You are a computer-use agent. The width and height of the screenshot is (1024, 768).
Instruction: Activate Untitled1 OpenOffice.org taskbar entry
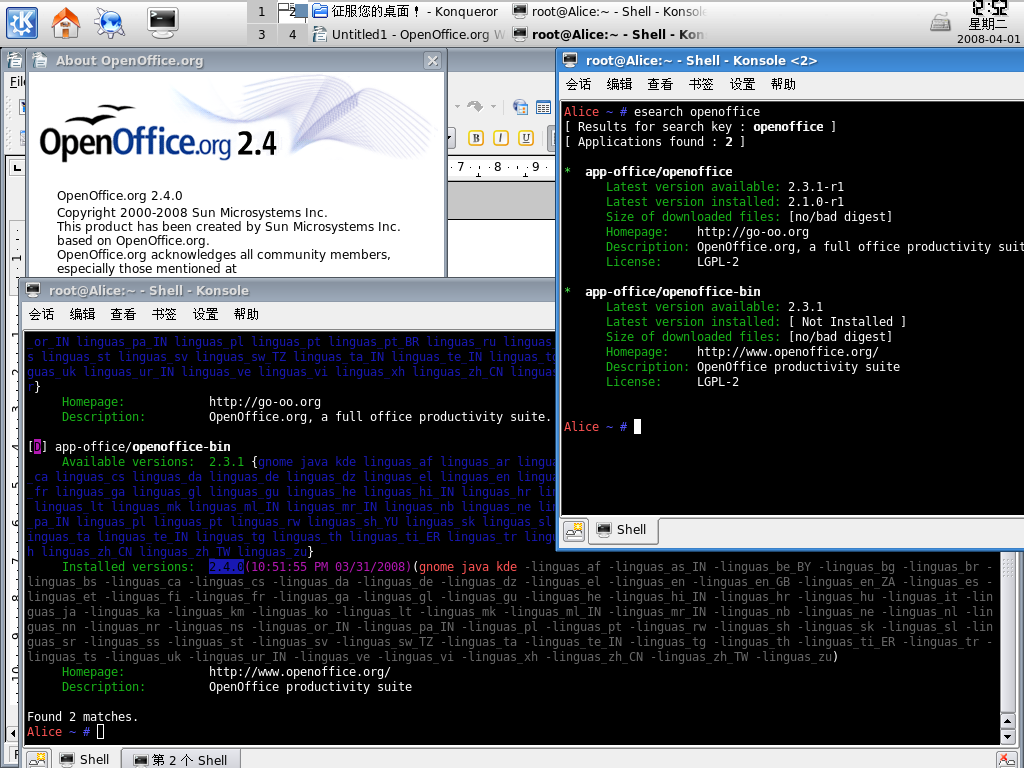point(408,34)
